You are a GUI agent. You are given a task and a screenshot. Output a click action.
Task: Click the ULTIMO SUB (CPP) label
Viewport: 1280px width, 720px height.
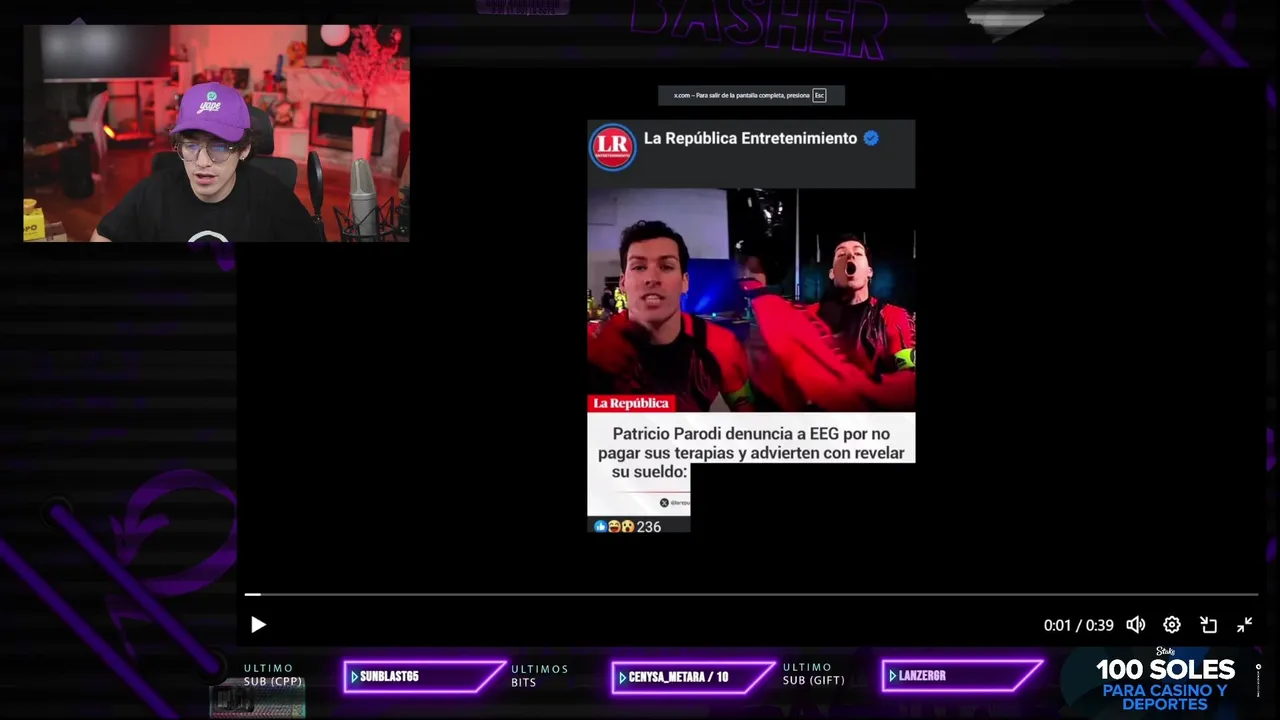[273, 675]
